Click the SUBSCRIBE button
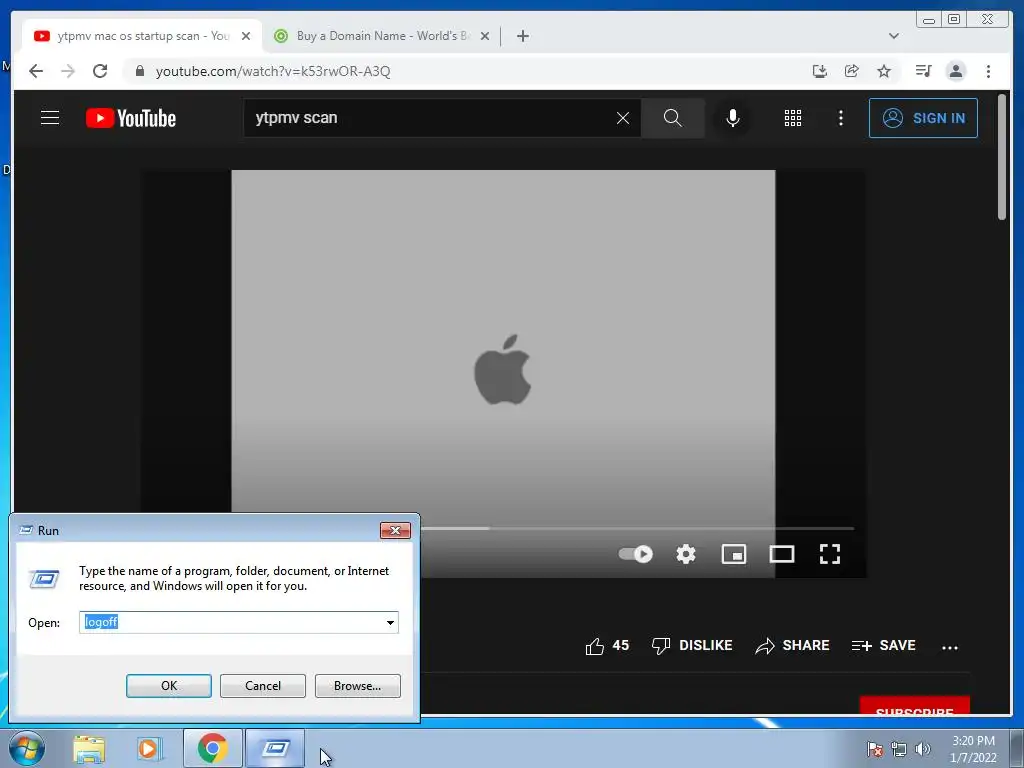The width and height of the screenshot is (1024, 768). 914,706
